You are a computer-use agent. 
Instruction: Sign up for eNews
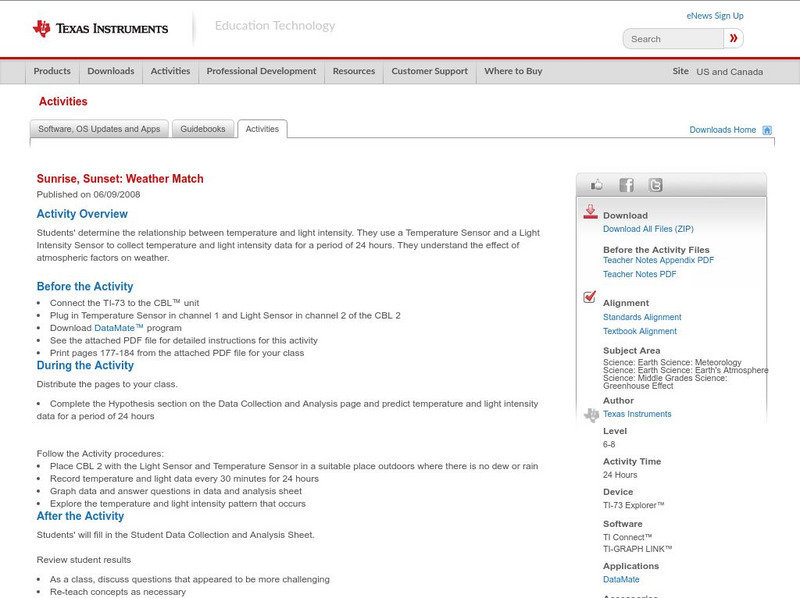click(x=714, y=15)
